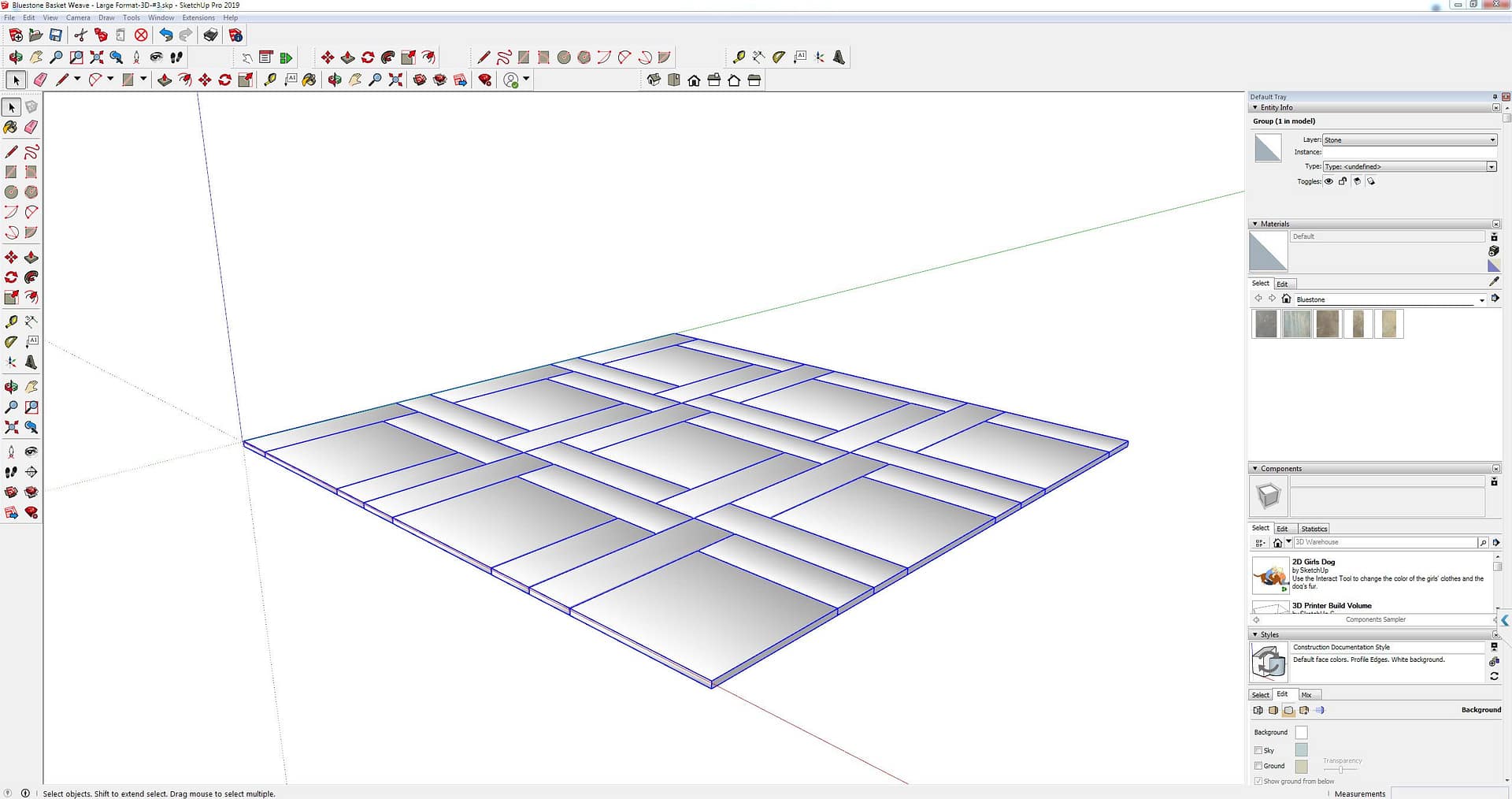Switch to the Statistics tab in Components

click(1314, 529)
